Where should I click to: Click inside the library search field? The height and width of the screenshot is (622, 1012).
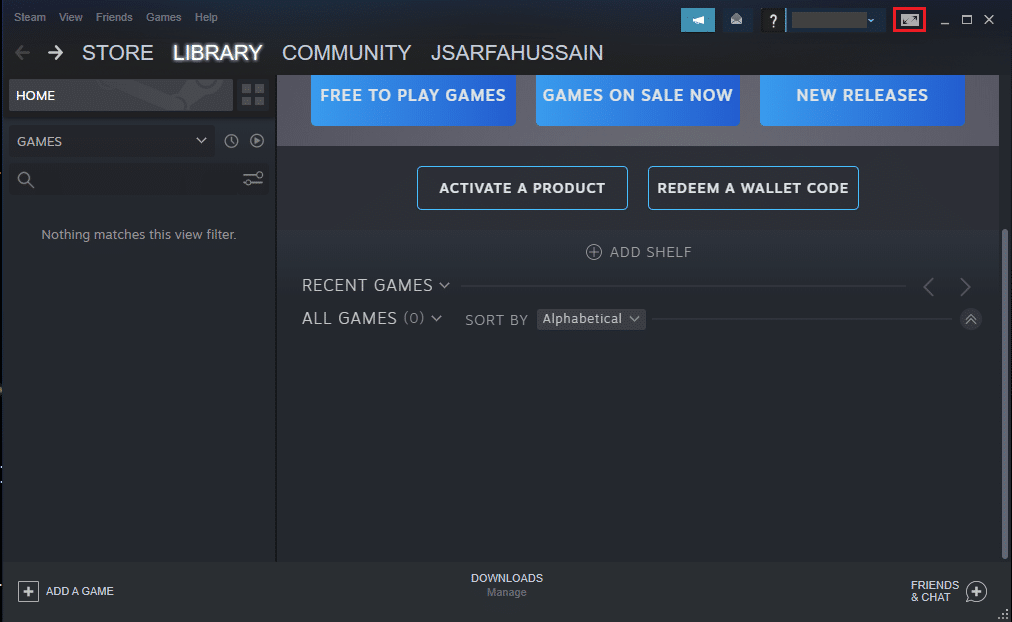tap(138, 179)
